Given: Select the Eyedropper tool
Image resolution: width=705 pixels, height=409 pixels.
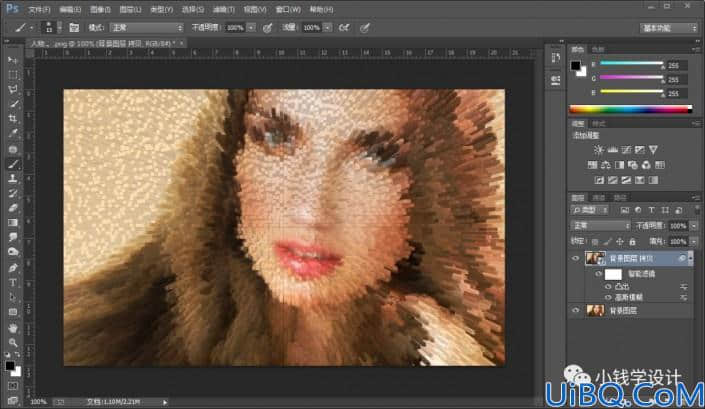Looking at the screenshot, I should (13, 133).
